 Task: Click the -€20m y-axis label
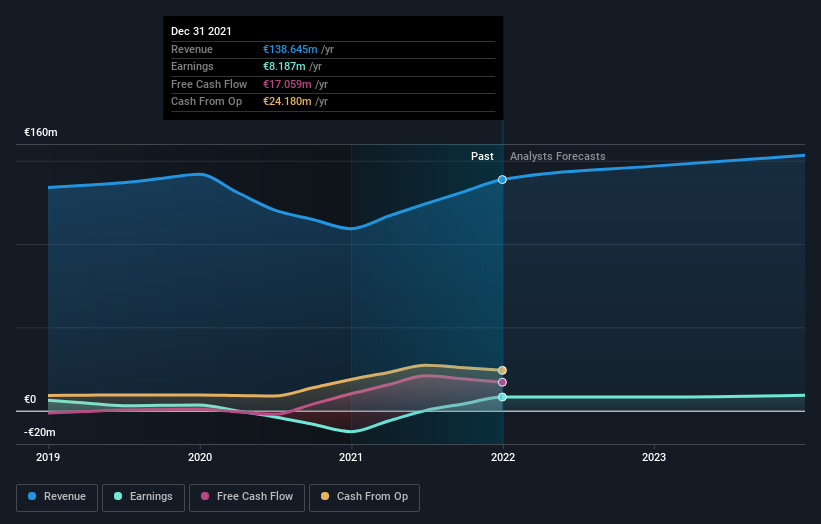click(40, 432)
